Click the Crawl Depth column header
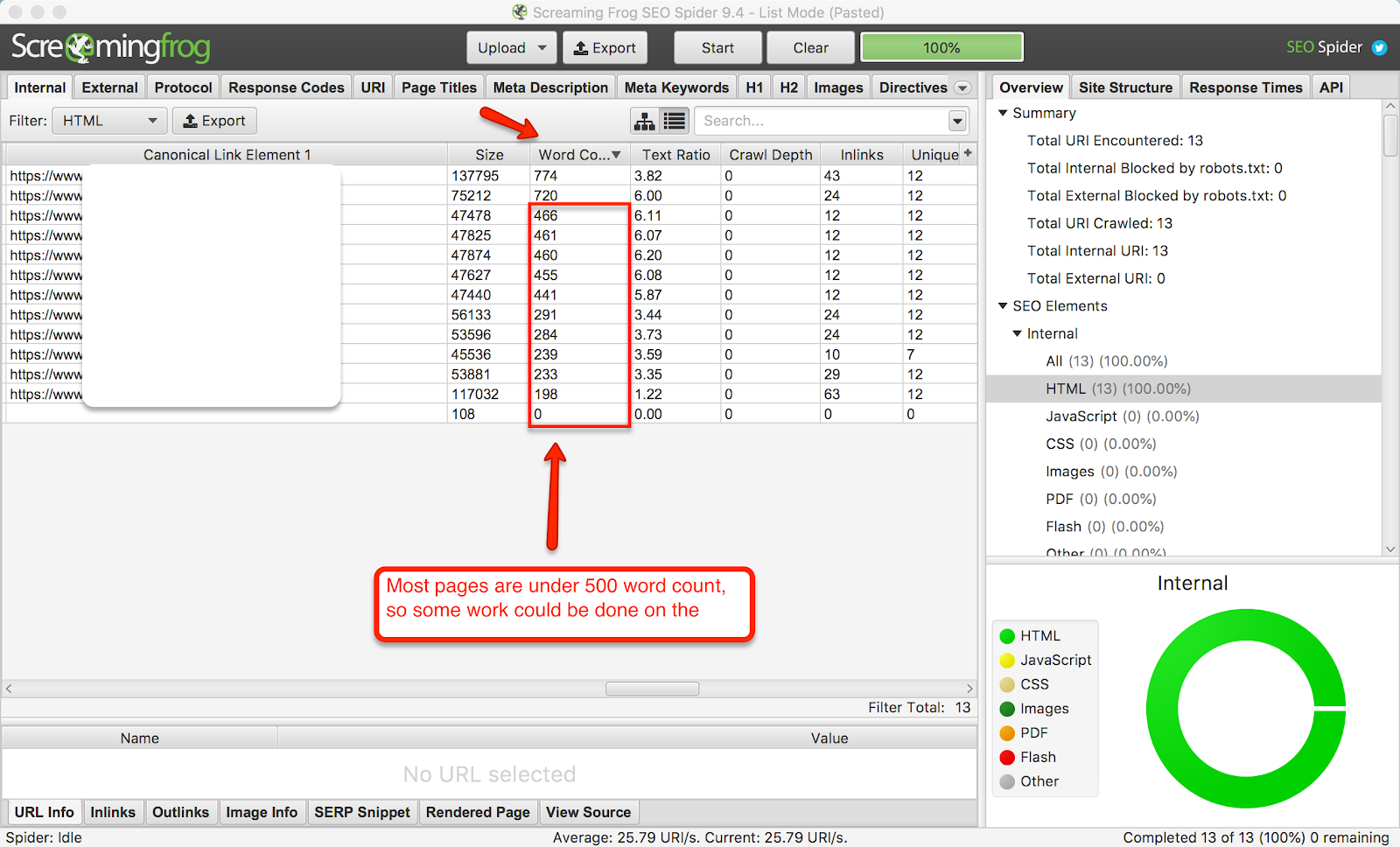This screenshot has height=847, width=1400. coord(771,155)
